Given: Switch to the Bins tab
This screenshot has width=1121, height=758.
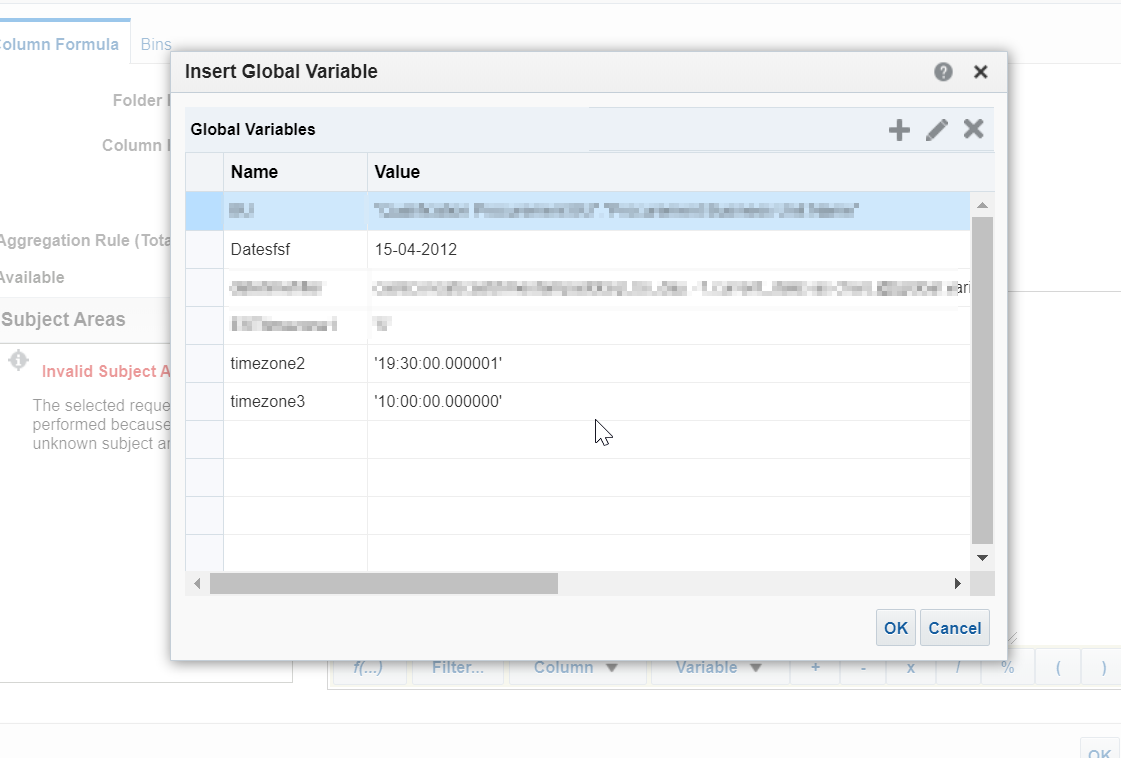Looking at the screenshot, I should pos(156,44).
